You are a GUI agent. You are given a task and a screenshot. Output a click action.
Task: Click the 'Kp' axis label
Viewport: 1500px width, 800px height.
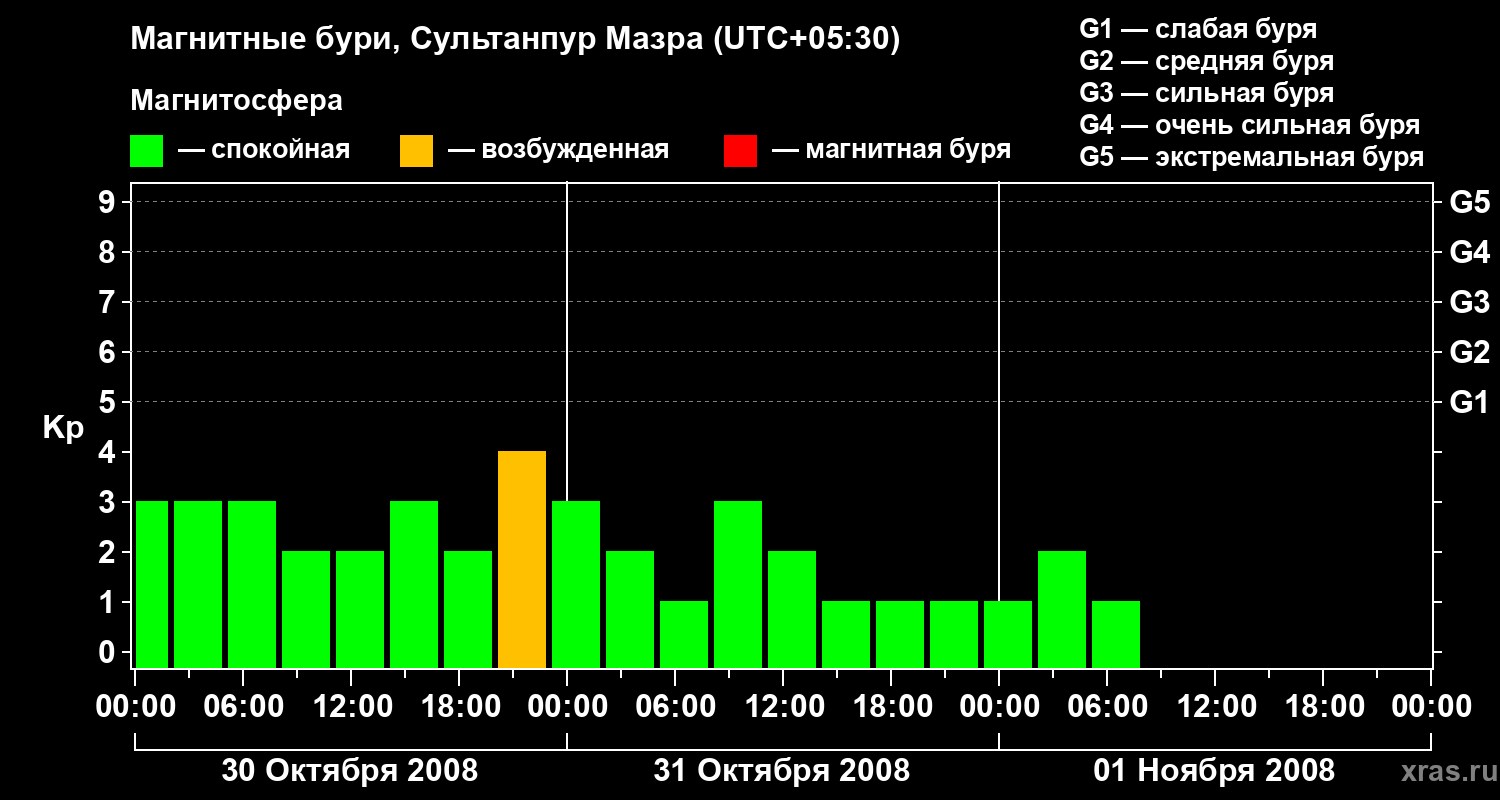tap(63, 428)
